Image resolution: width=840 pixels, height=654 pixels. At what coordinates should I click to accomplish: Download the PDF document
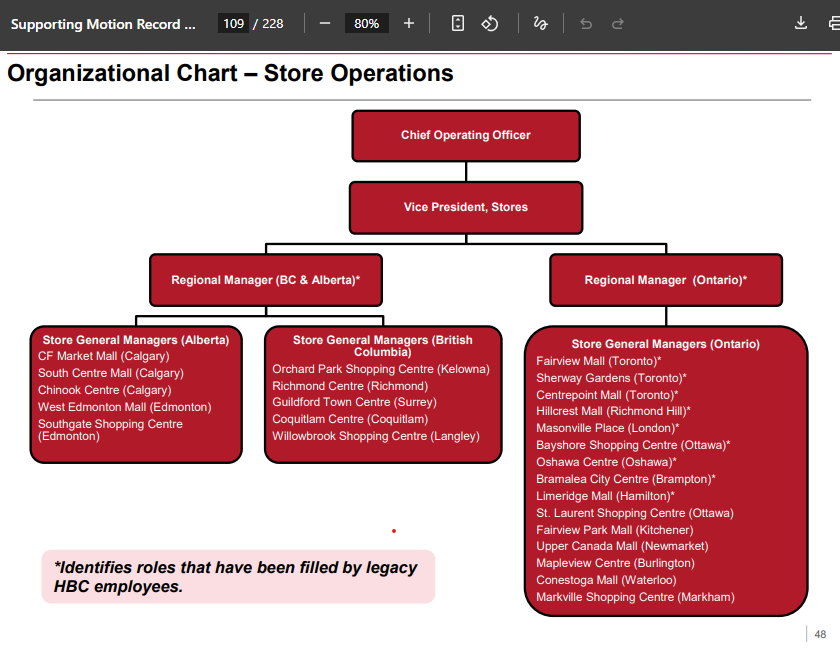click(x=801, y=24)
